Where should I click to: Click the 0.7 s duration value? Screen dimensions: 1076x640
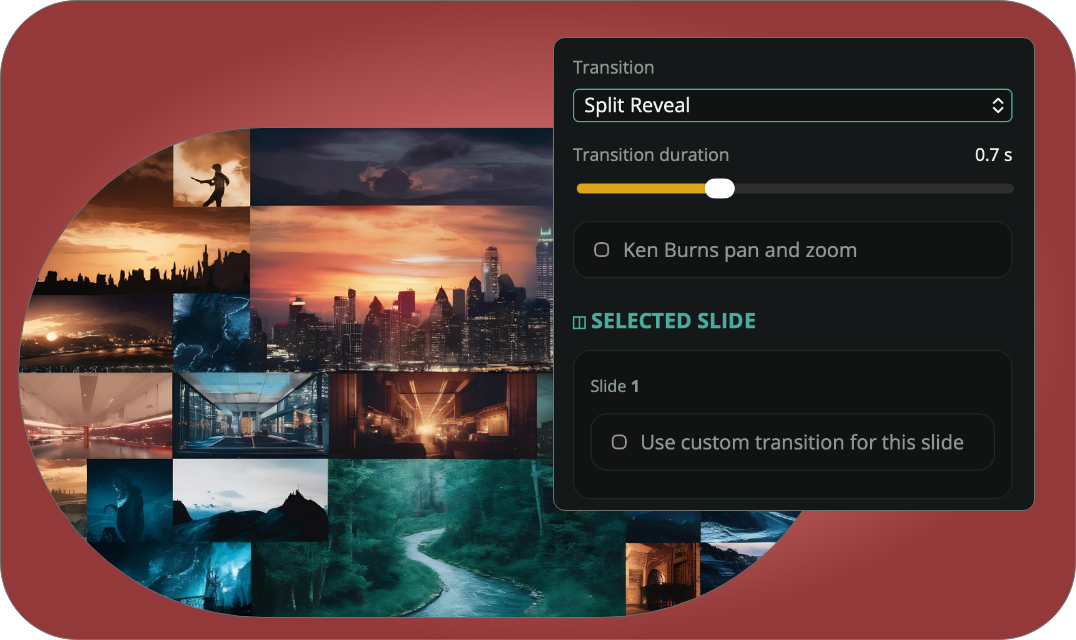[993, 155]
